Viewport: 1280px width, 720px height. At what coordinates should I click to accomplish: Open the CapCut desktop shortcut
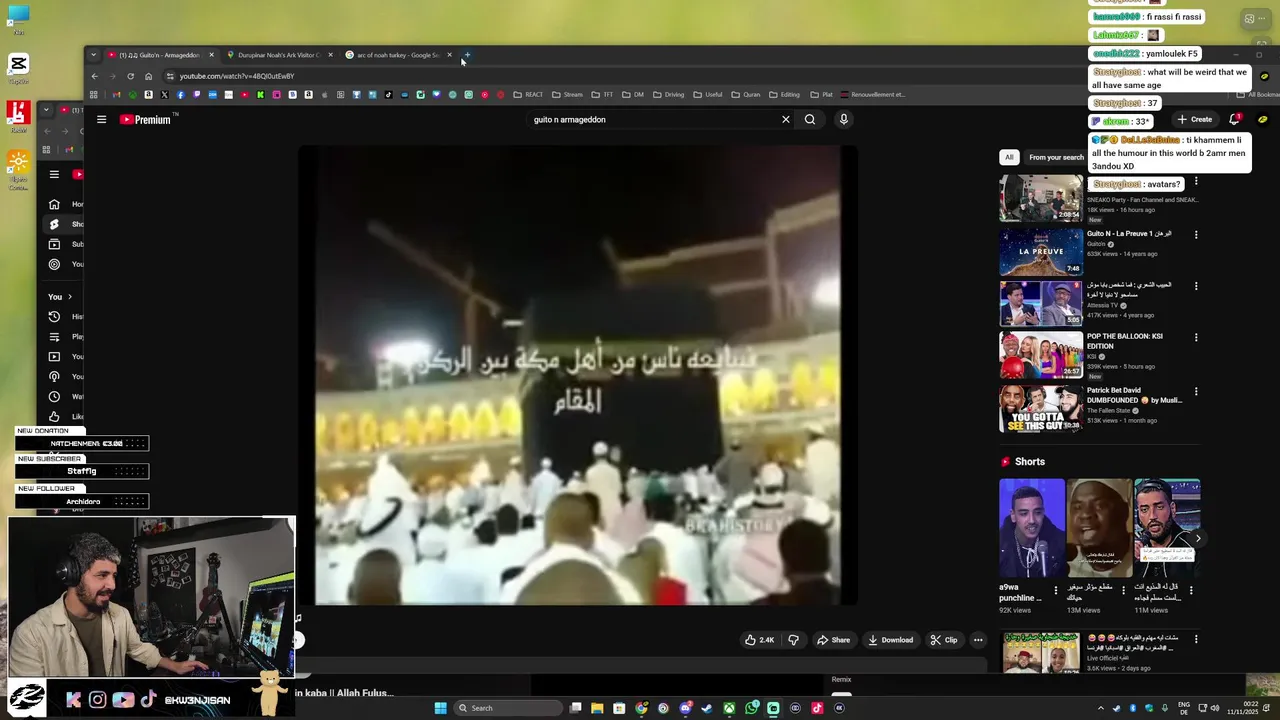[18, 68]
